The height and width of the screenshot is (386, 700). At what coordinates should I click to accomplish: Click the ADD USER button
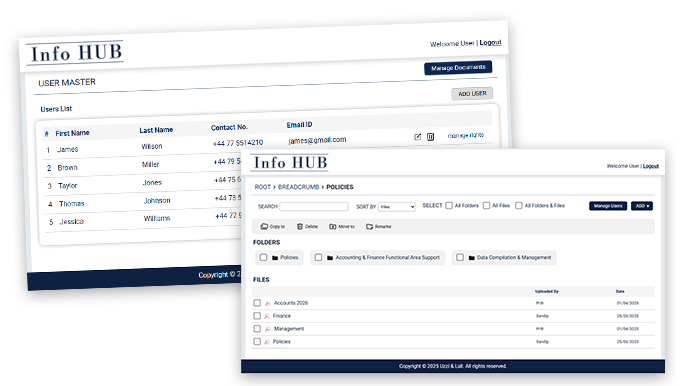[472, 94]
